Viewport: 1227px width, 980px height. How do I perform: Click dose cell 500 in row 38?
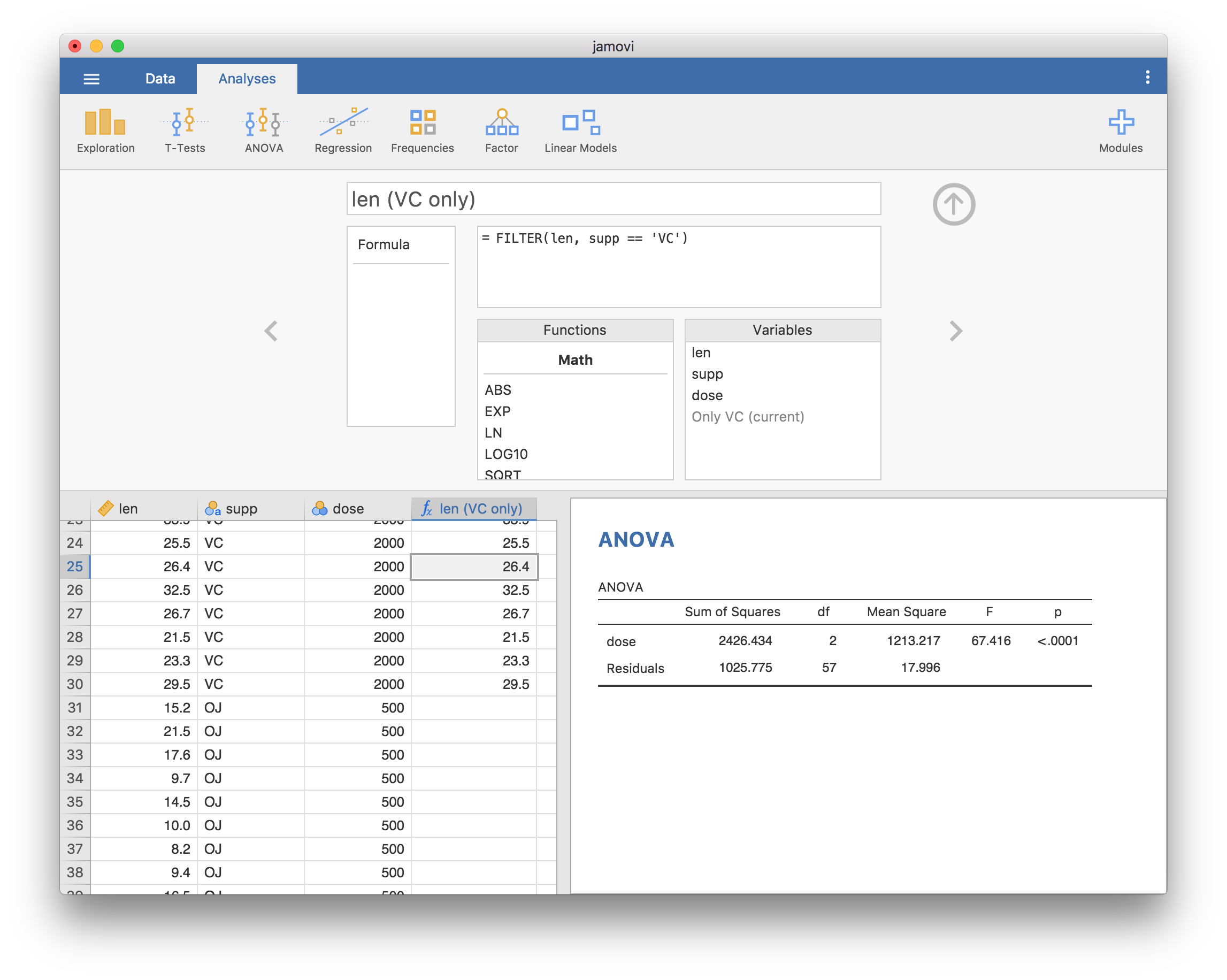358,872
